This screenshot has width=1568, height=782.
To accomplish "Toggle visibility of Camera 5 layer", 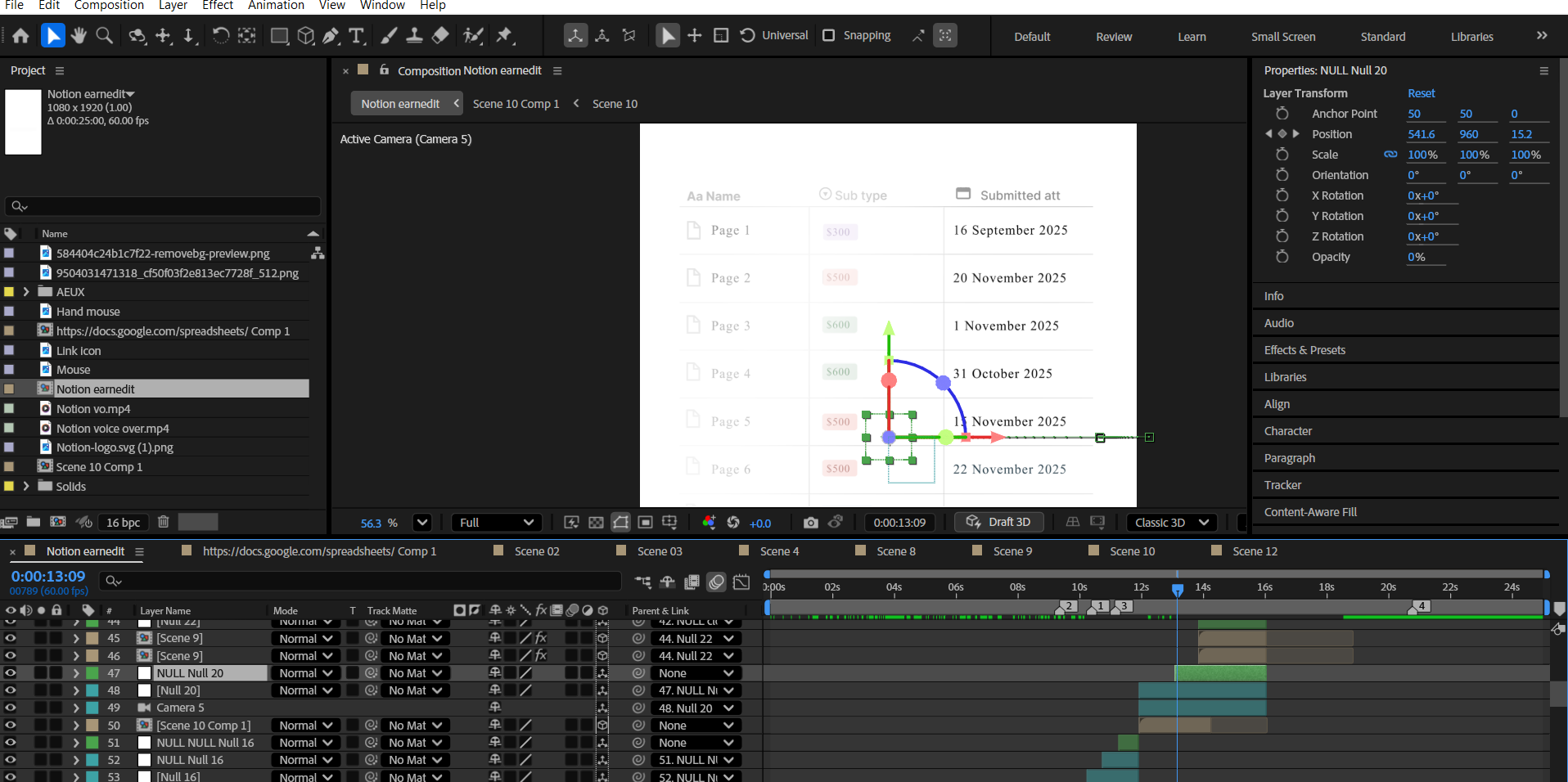I will tap(11, 708).
